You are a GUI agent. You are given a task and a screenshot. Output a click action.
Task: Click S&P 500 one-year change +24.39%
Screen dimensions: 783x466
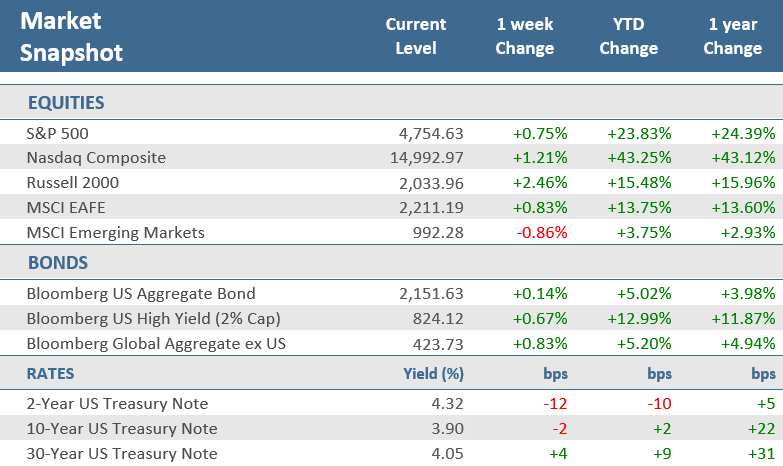pyautogui.click(x=744, y=133)
